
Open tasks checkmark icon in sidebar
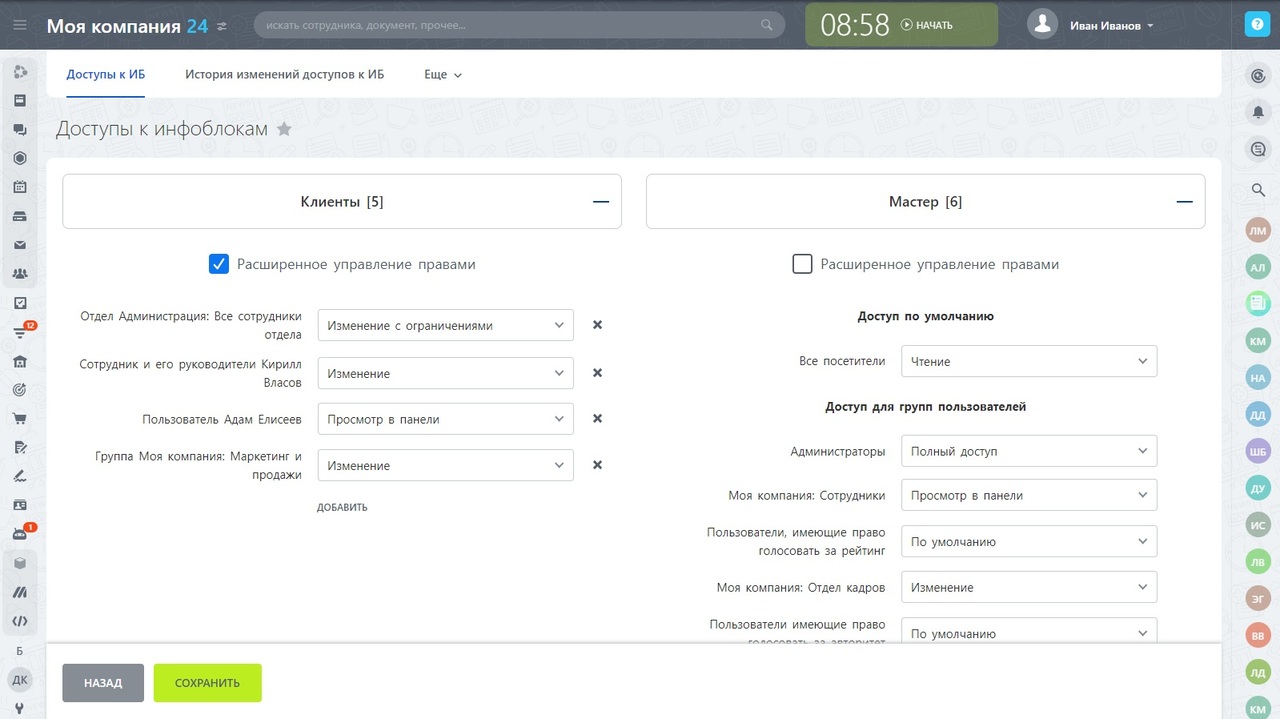tap(20, 303)
